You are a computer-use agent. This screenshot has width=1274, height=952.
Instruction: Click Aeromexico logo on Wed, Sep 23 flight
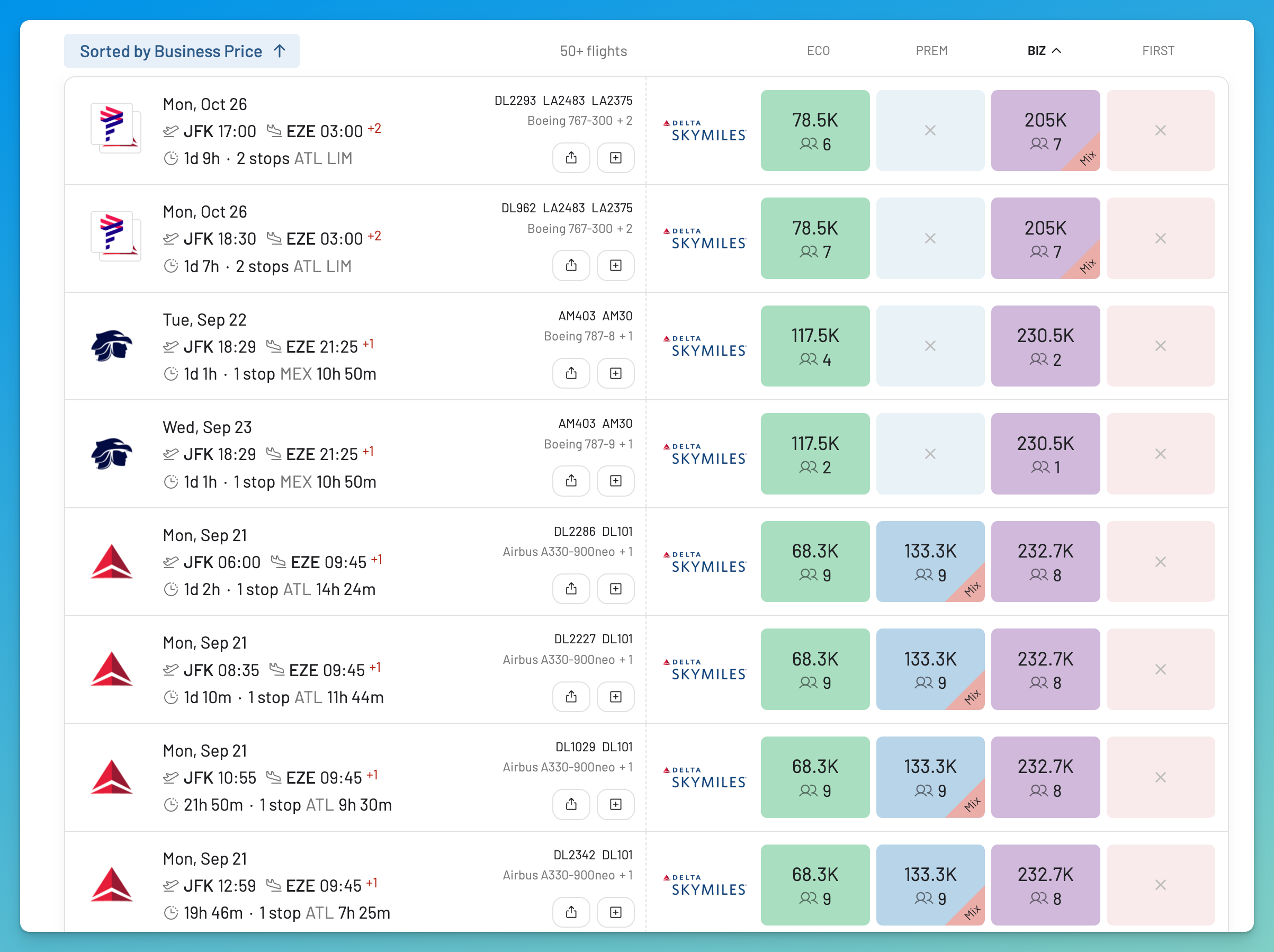(112, 453)
